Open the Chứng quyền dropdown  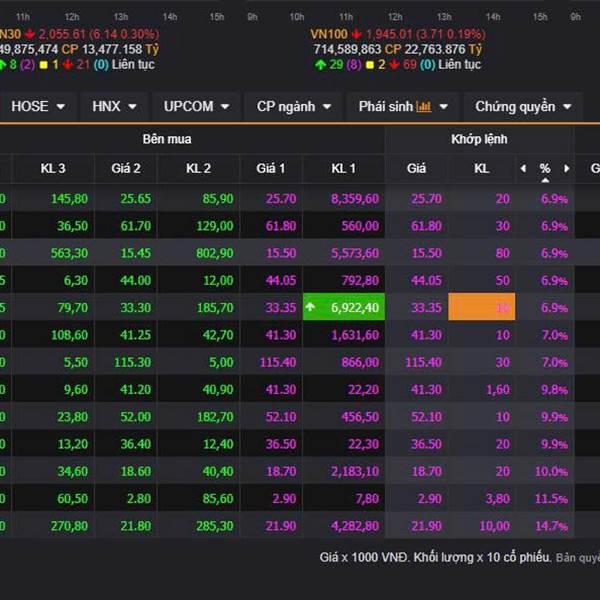point(523,106)
